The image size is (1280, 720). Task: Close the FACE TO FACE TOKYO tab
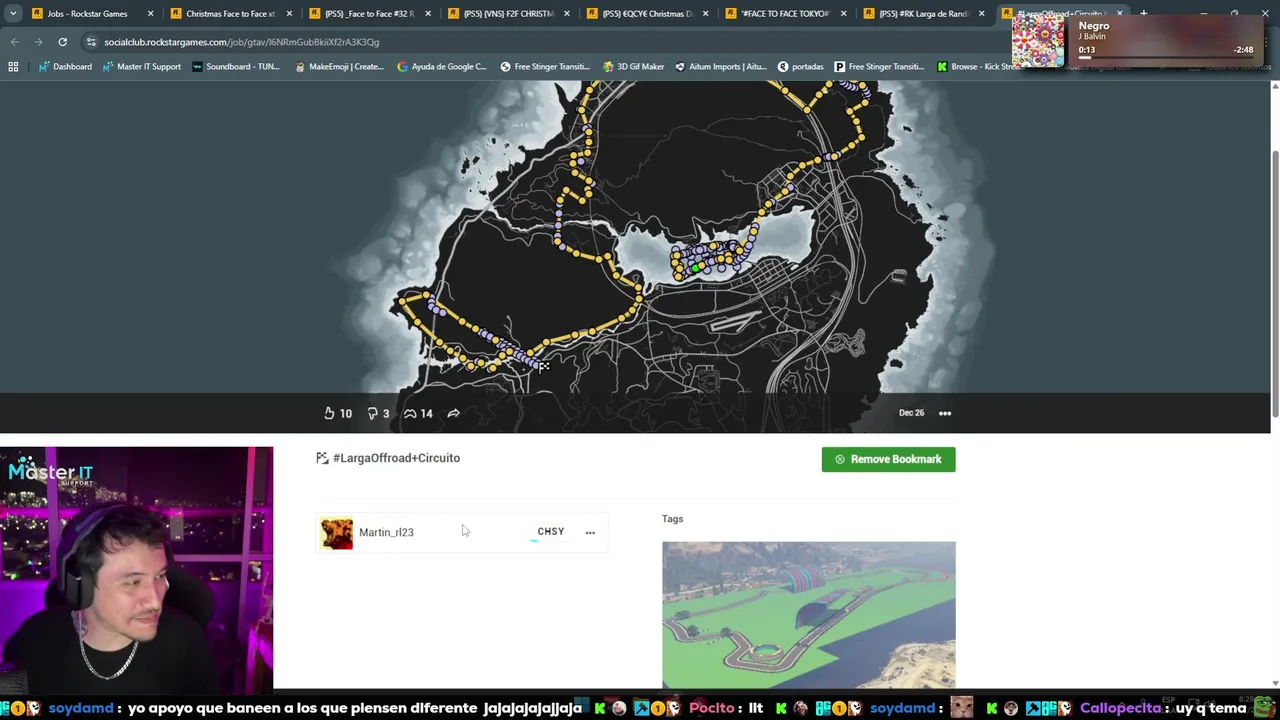[844, 14]
